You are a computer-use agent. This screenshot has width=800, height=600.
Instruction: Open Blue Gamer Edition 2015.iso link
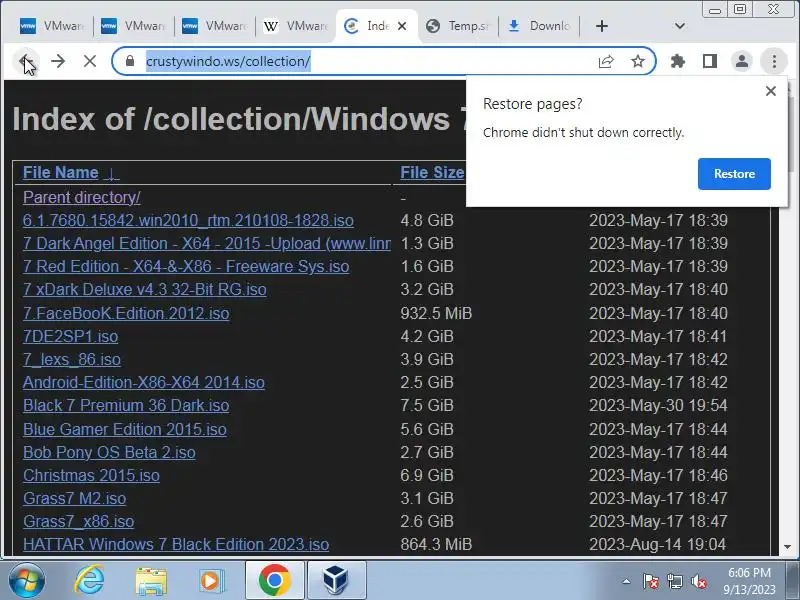coord(124,430)
